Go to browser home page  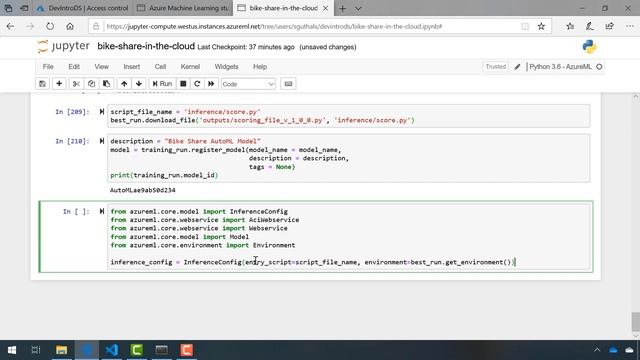(x=70, y=27)
